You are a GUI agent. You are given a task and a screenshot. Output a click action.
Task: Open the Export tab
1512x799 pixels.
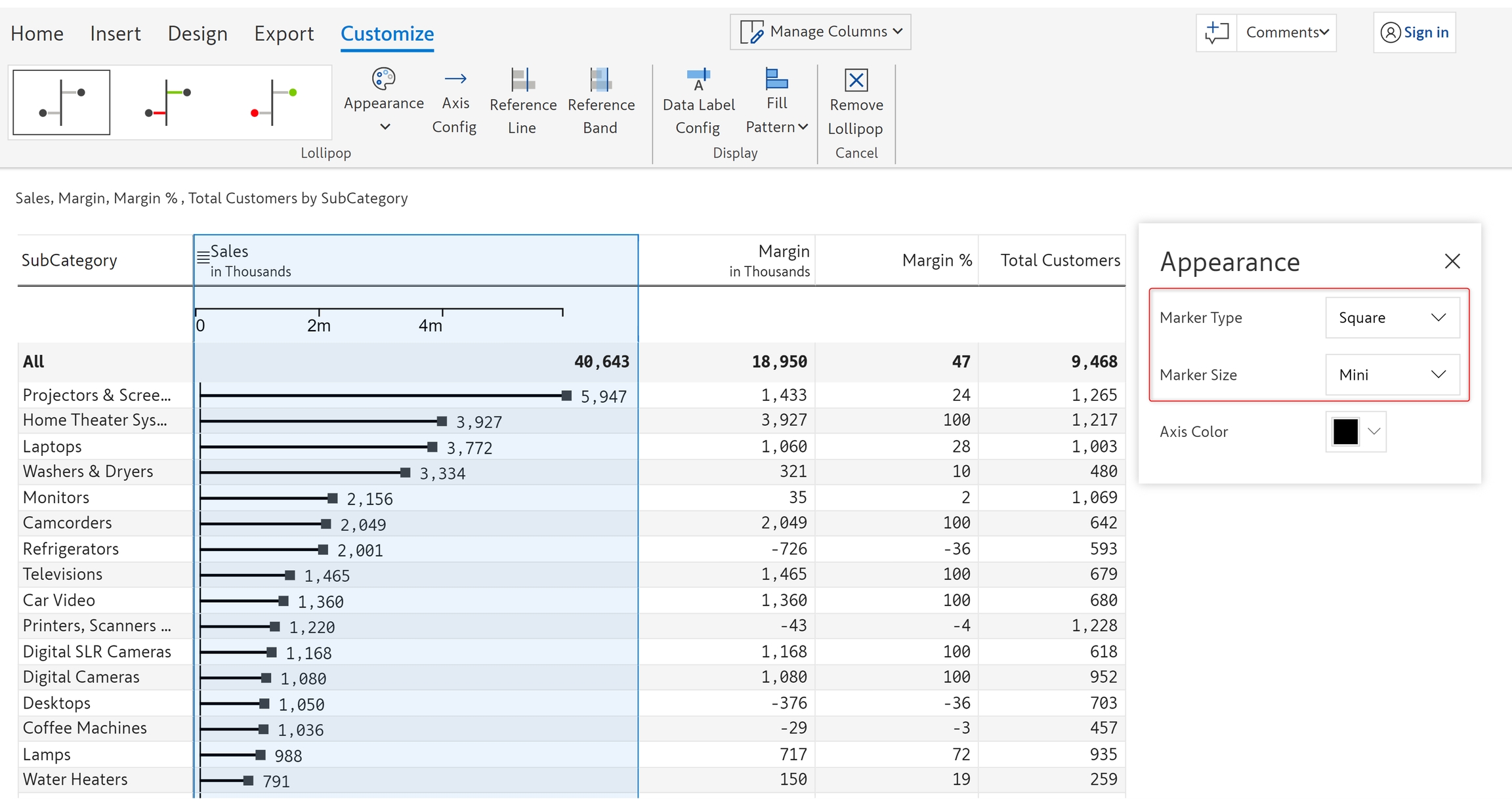click(284, 33)
